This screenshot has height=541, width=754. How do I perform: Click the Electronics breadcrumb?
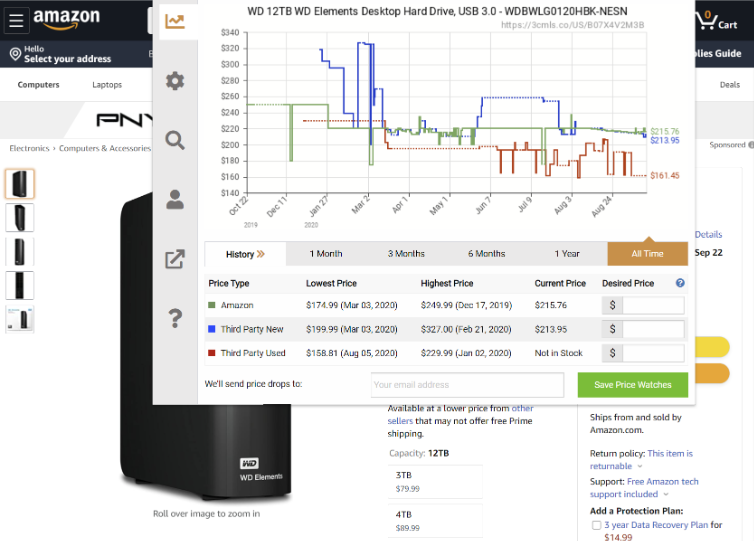[29, 148]
